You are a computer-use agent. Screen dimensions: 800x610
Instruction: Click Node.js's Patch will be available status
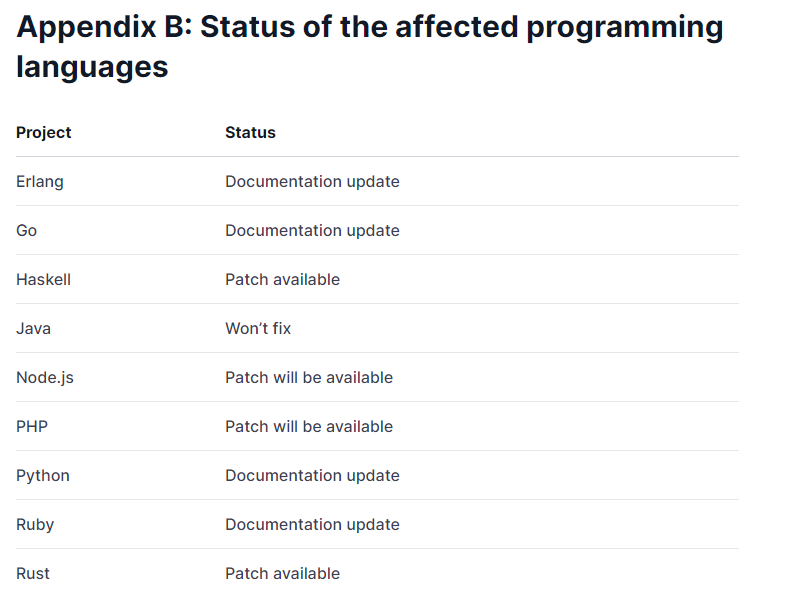coord(309,377)
